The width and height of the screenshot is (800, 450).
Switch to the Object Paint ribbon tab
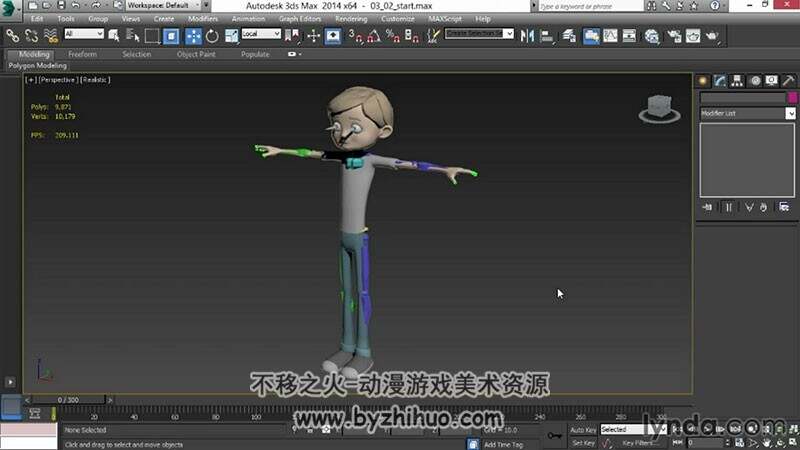(196, 54)
